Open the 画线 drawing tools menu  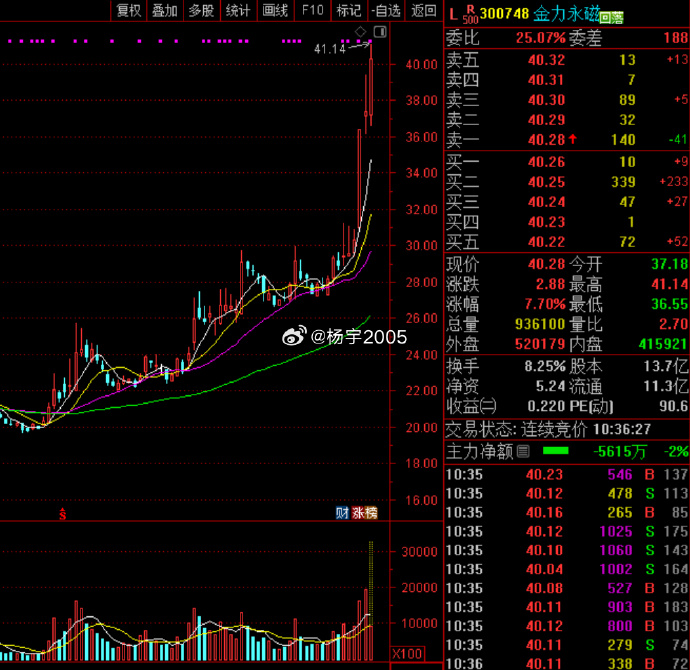click(275, 11)
